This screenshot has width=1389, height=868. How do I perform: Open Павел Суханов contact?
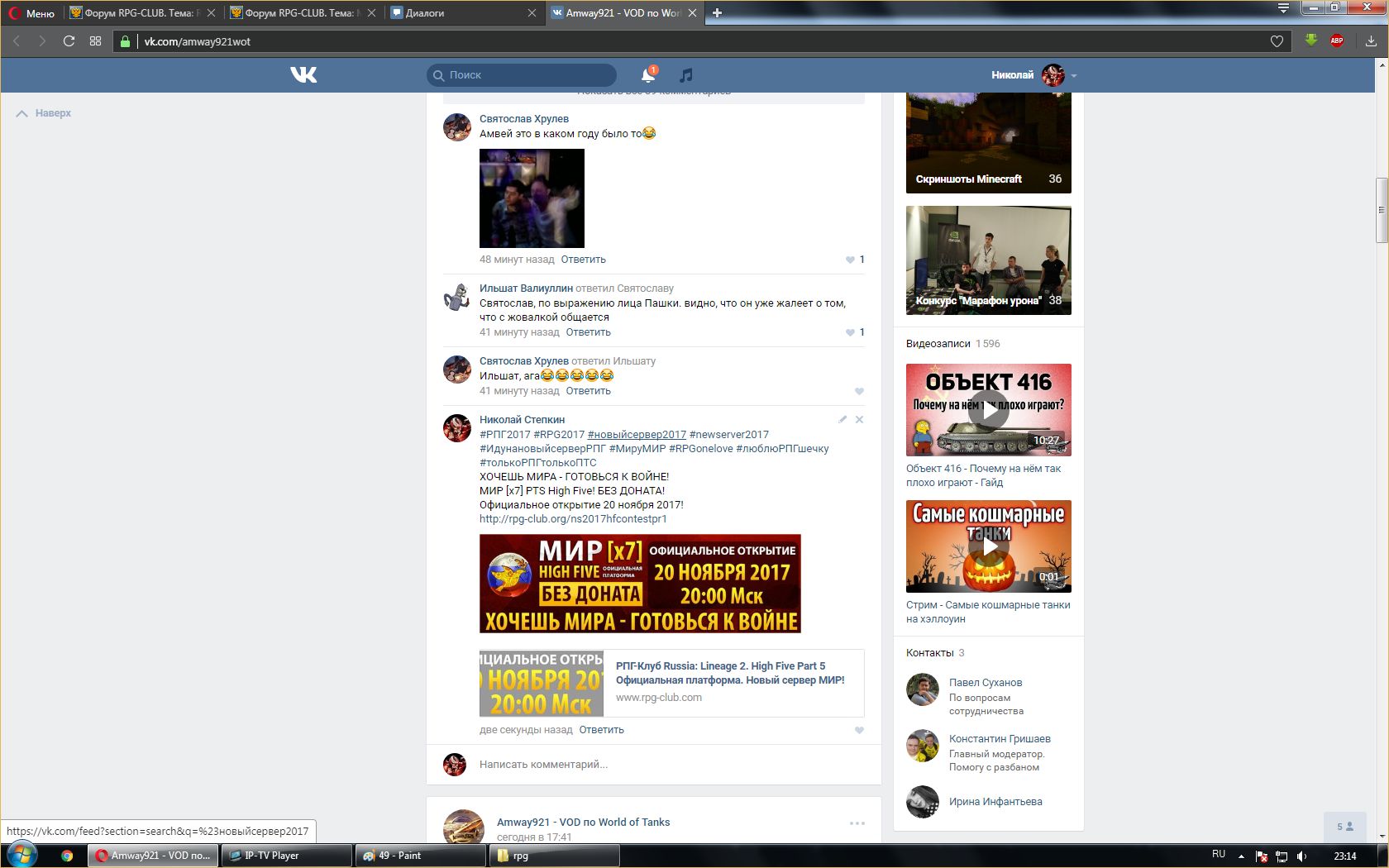[x=985, y=683]
